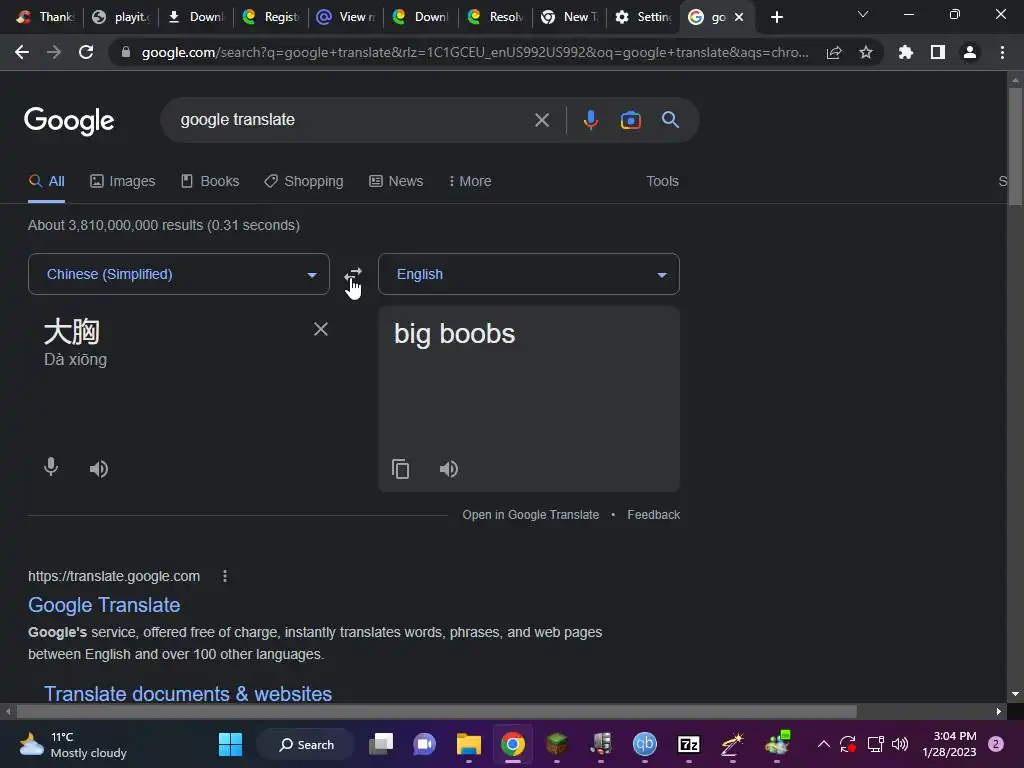This screenshot has height=768, width=1024.
Task: Close the active Google search tab
Action: 739,18
